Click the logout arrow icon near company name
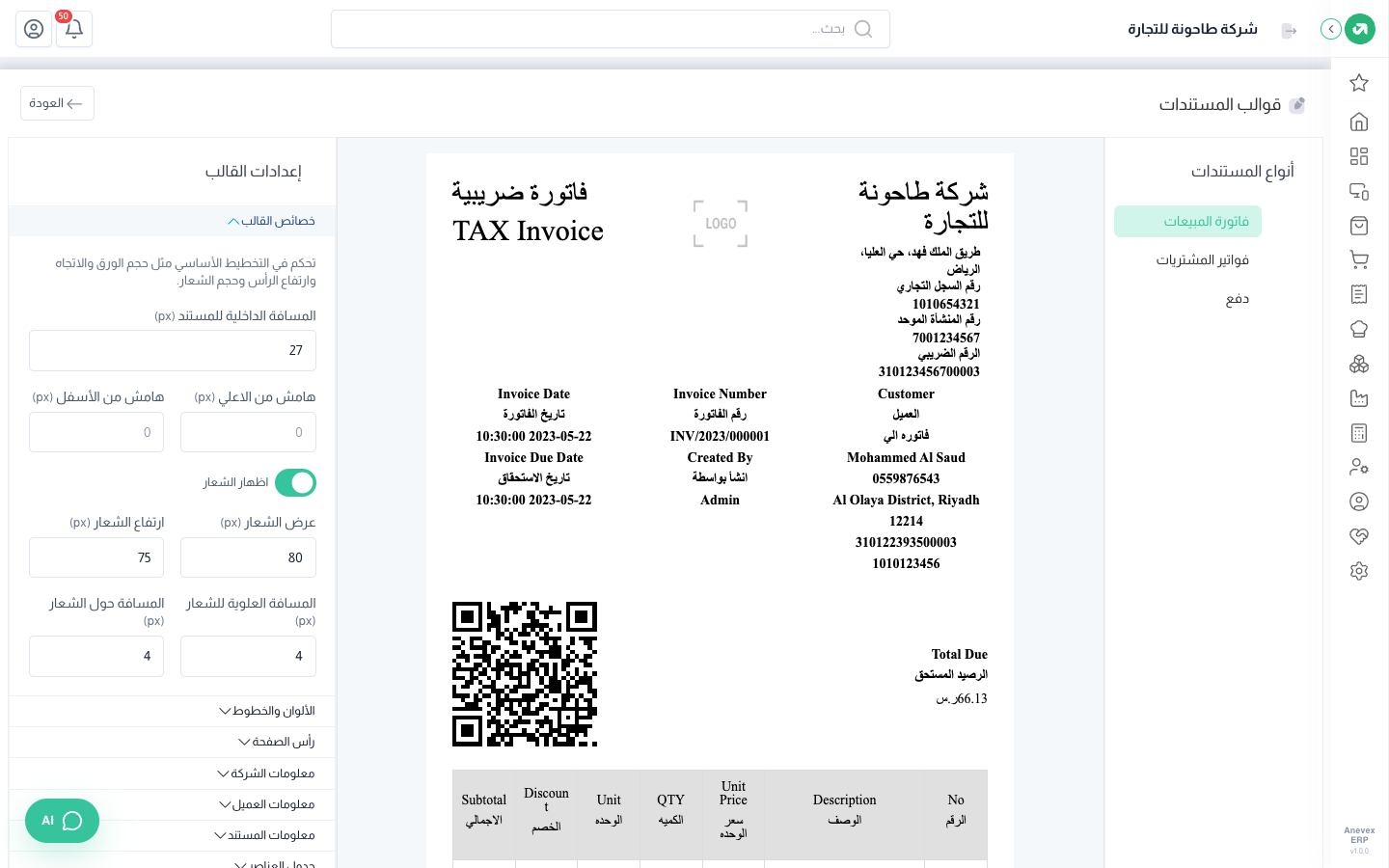The image size is (1389, 868). (x=1290, y=31)
